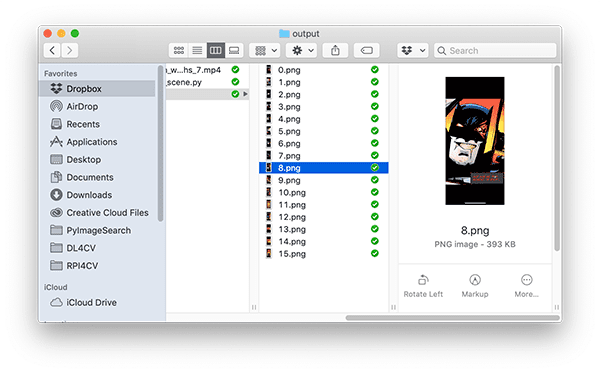The width and height of the screenshot is (600, 373).
Task: Open the Action gear dropdown
Action: pos(301,50)
